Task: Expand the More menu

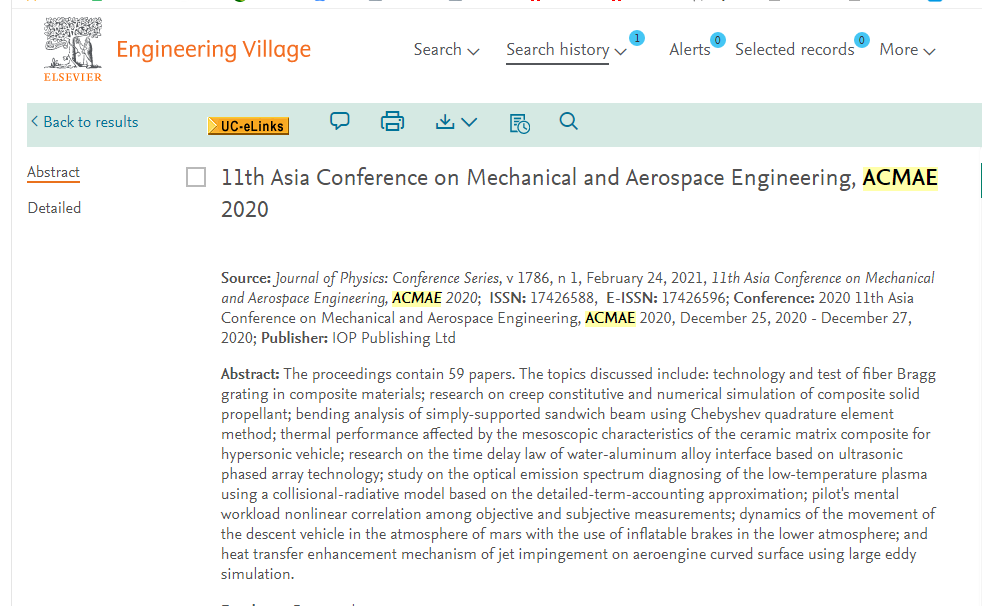Action: pyautogui.click(x=907, y=49)
